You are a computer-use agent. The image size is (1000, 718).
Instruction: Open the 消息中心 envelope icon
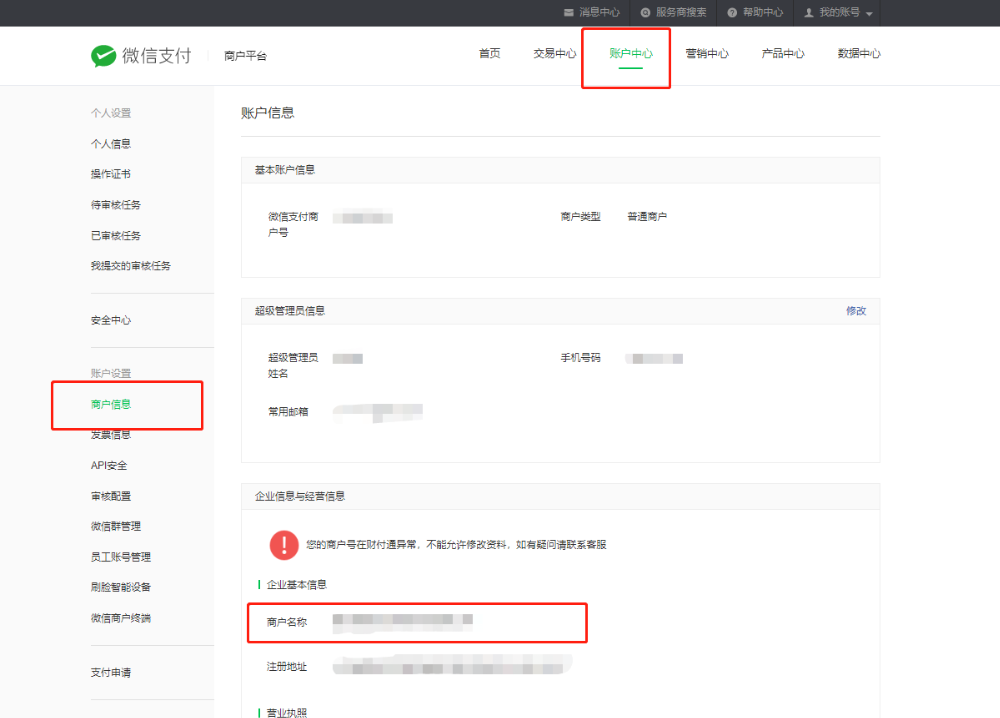click(x=569, y=13)
